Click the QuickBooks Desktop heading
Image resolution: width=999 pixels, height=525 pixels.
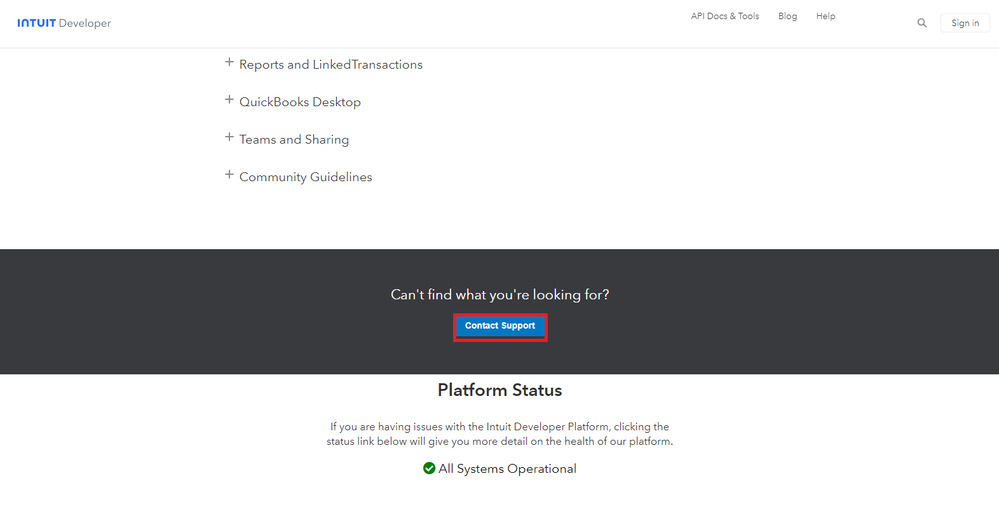[300, 102]
